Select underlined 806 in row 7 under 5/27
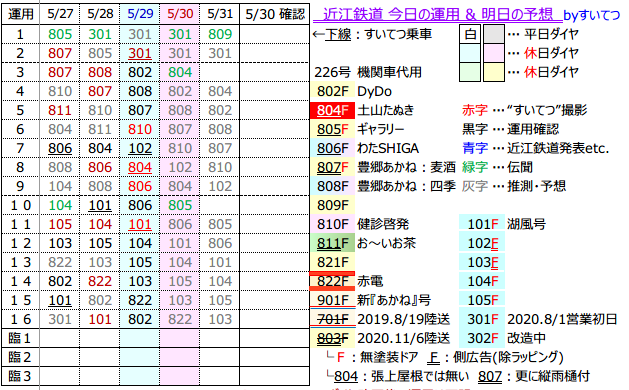 tap(60, 148)
